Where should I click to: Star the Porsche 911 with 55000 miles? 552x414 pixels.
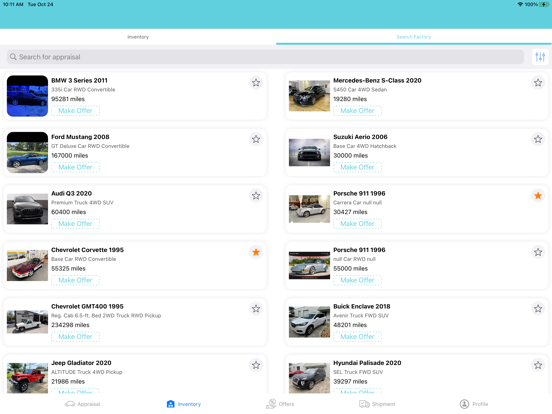tap(538, 252)
